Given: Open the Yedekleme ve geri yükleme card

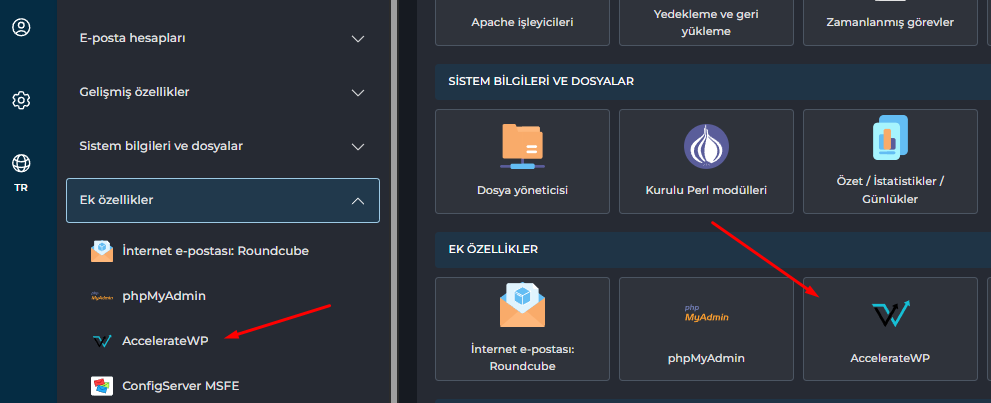Looking at the screenshot, I should (706, 23).
